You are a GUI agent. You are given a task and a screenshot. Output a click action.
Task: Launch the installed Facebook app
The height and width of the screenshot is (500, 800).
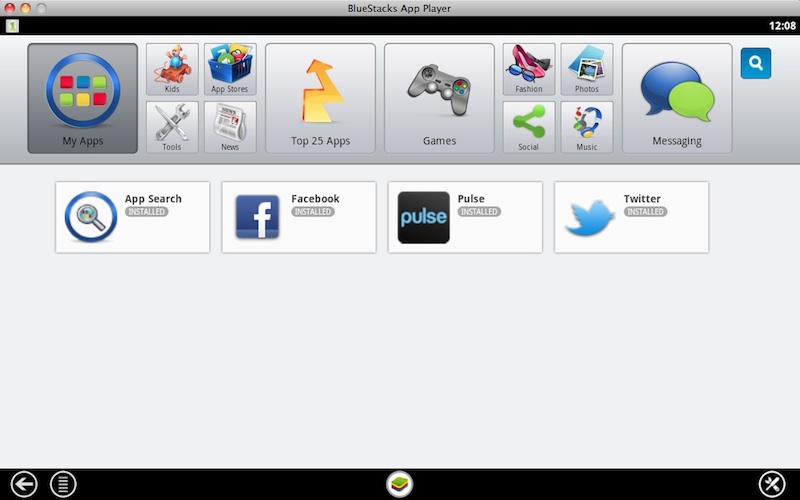(x=298, y=217)
